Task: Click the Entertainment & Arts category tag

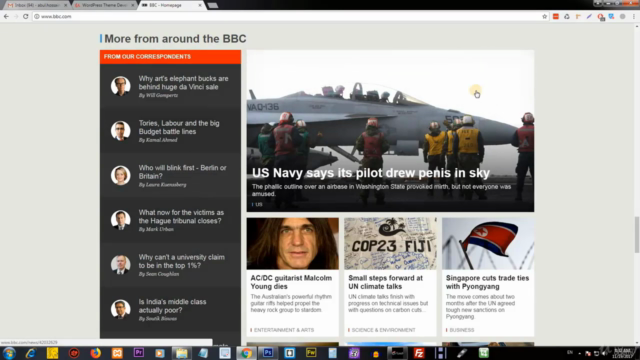Action: [x=284, y=330]
